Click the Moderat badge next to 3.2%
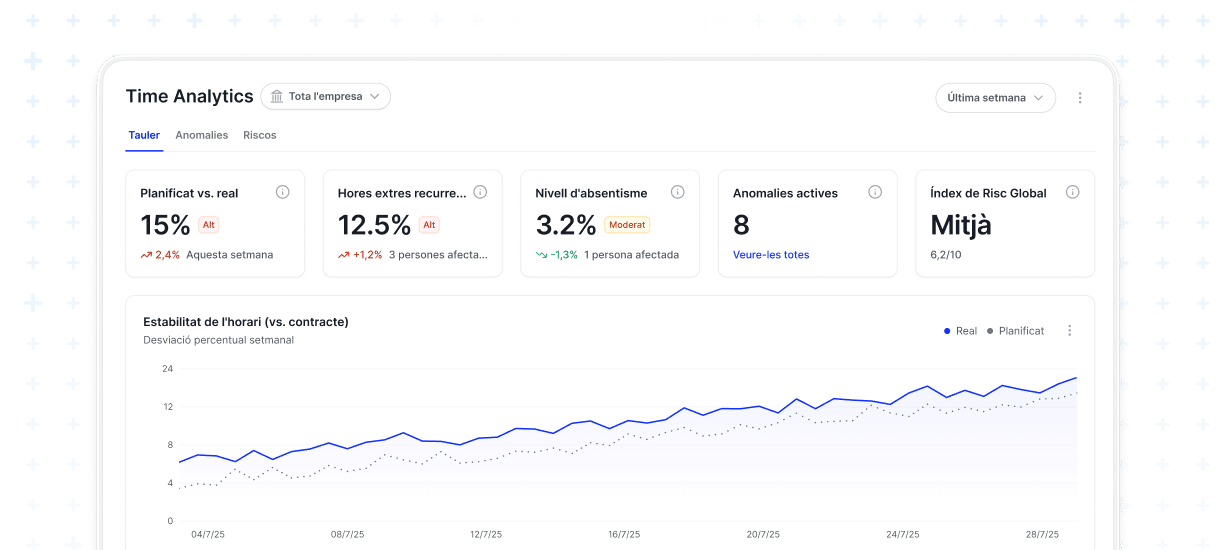The image size is (1216, 550). tap(627, 225)
